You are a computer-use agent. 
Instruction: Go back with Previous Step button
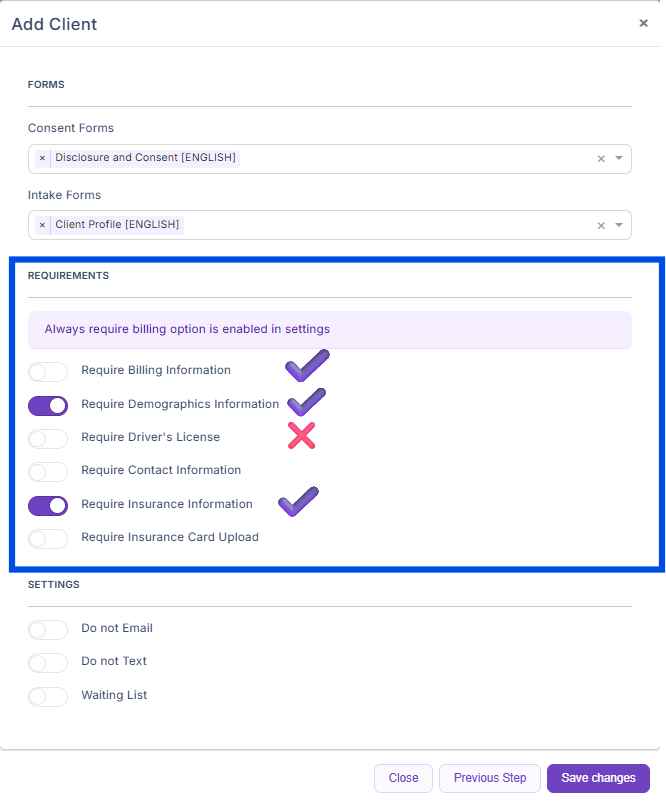click(490, 778)
